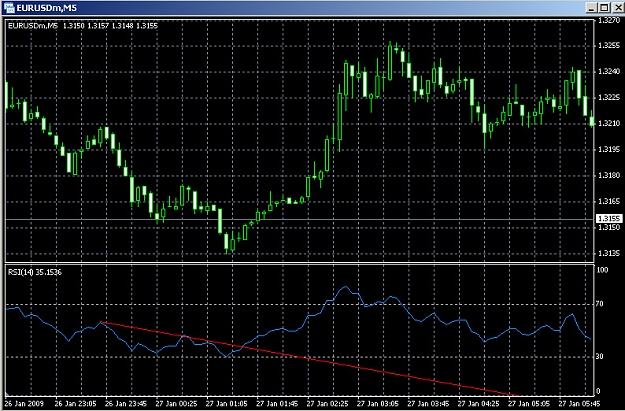Image resolution: width=625 pixels, height=411 pixels.
Task: Click price axis label 1.3240
Action: coord(609,72)
